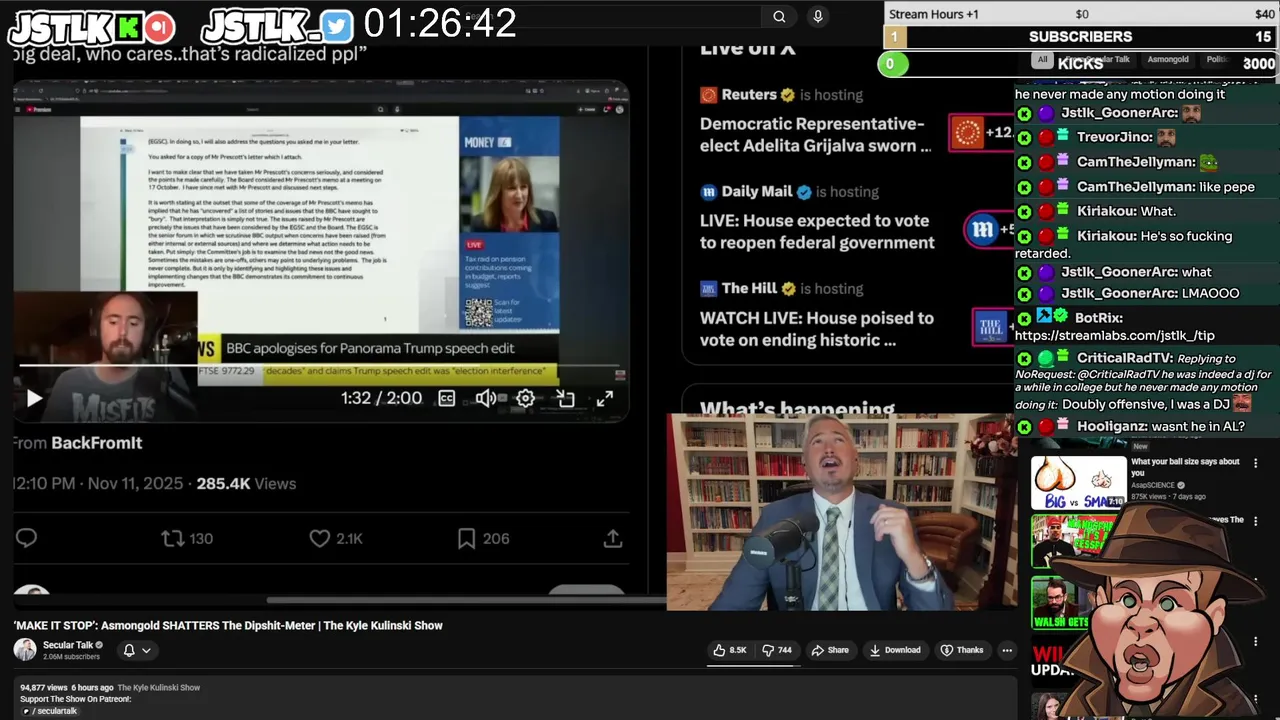The width and height of the screenshot is (1280, 720).
Task: Enter fullscreen on the tweet video
Action: pyautogui.click(x=605, y=398)
